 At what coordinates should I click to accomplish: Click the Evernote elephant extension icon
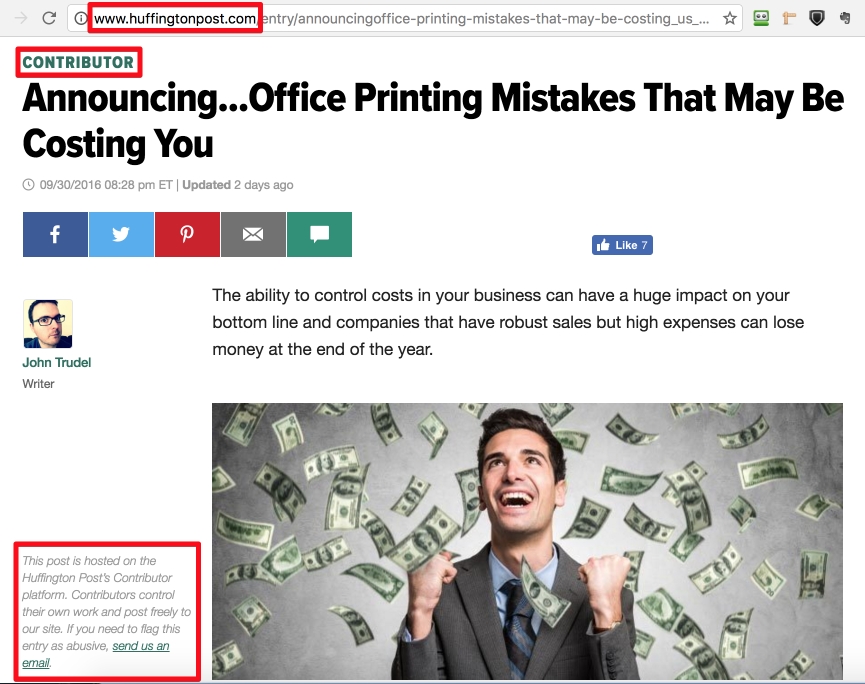844,18
